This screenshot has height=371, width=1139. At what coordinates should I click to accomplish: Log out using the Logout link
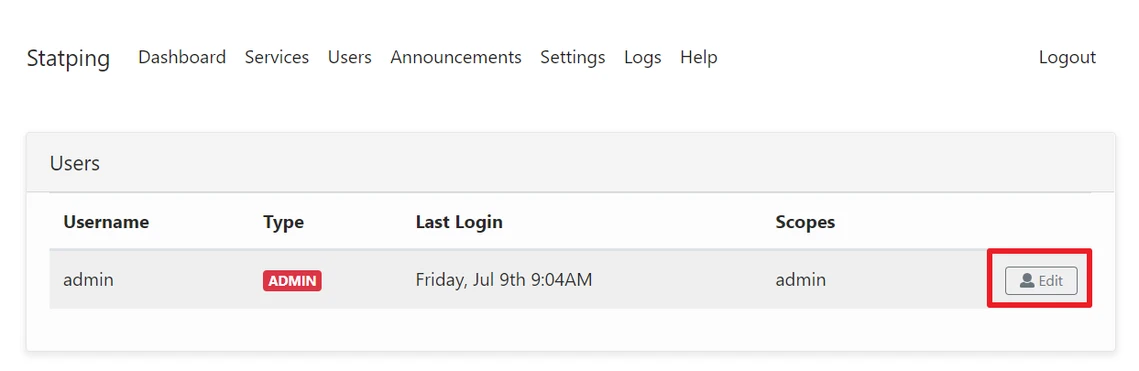(1067, 57)
